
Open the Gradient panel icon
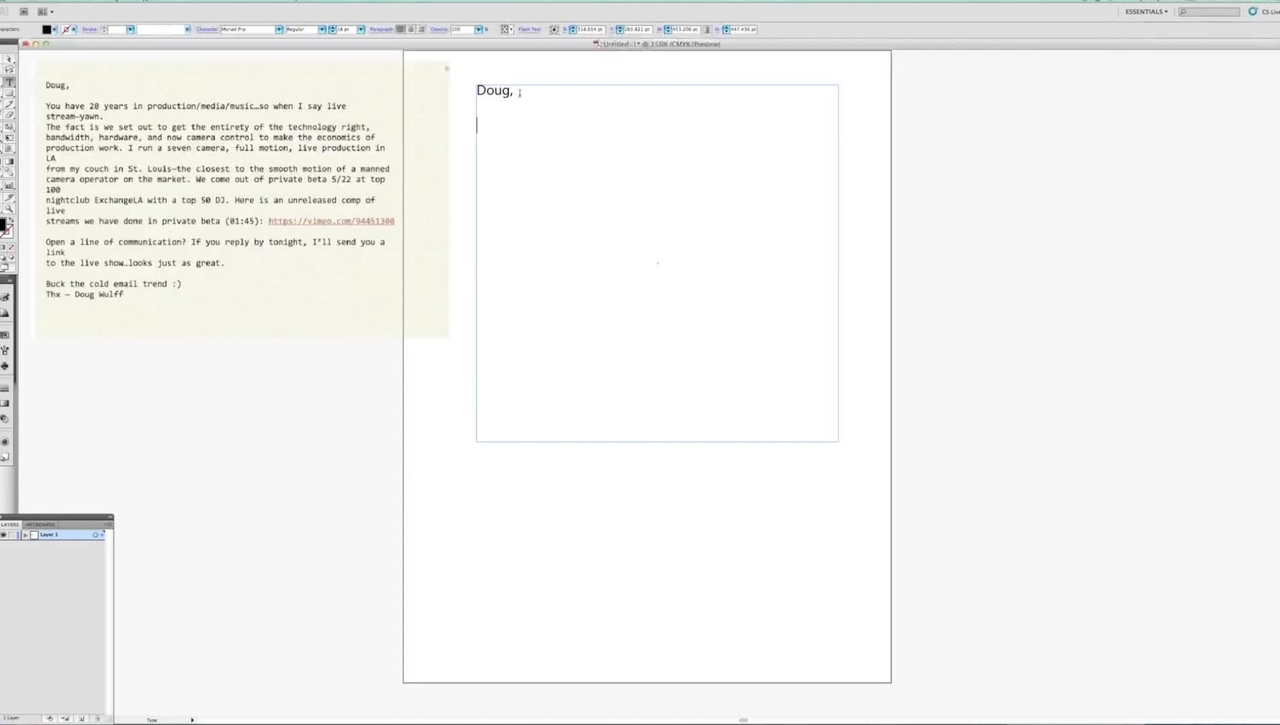5,403
